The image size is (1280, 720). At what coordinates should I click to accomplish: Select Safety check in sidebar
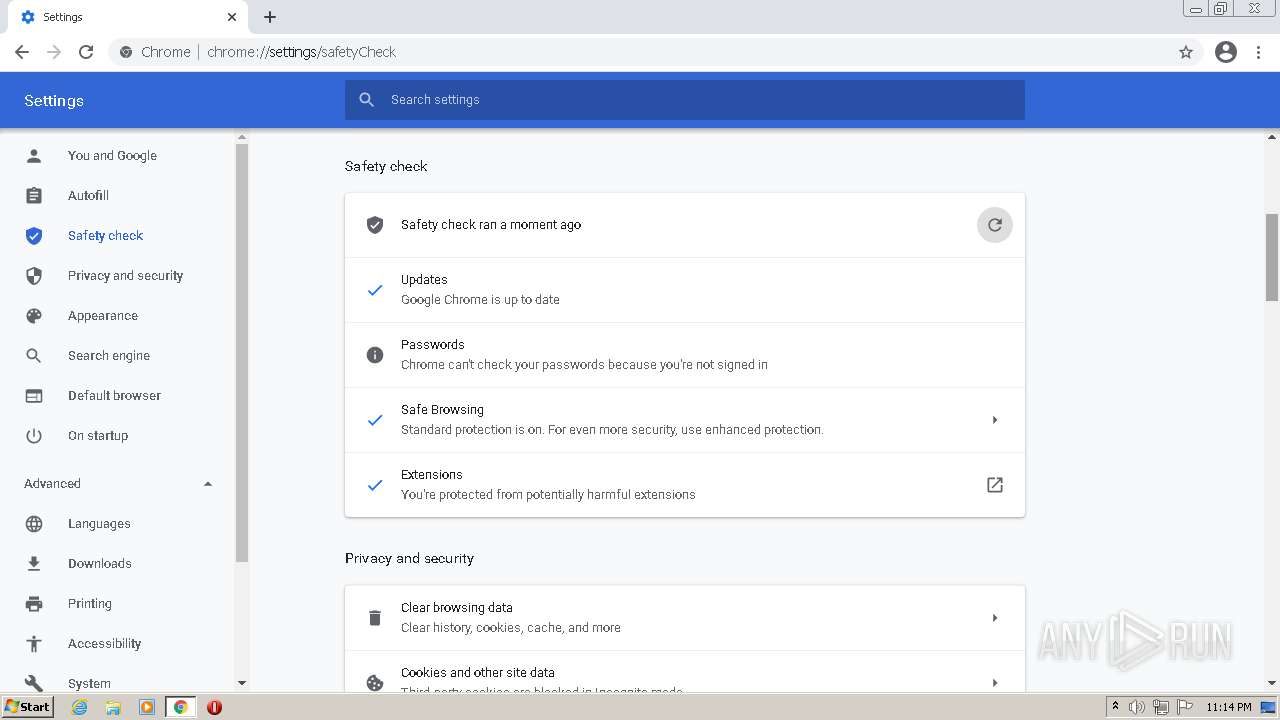pos(105,236)
